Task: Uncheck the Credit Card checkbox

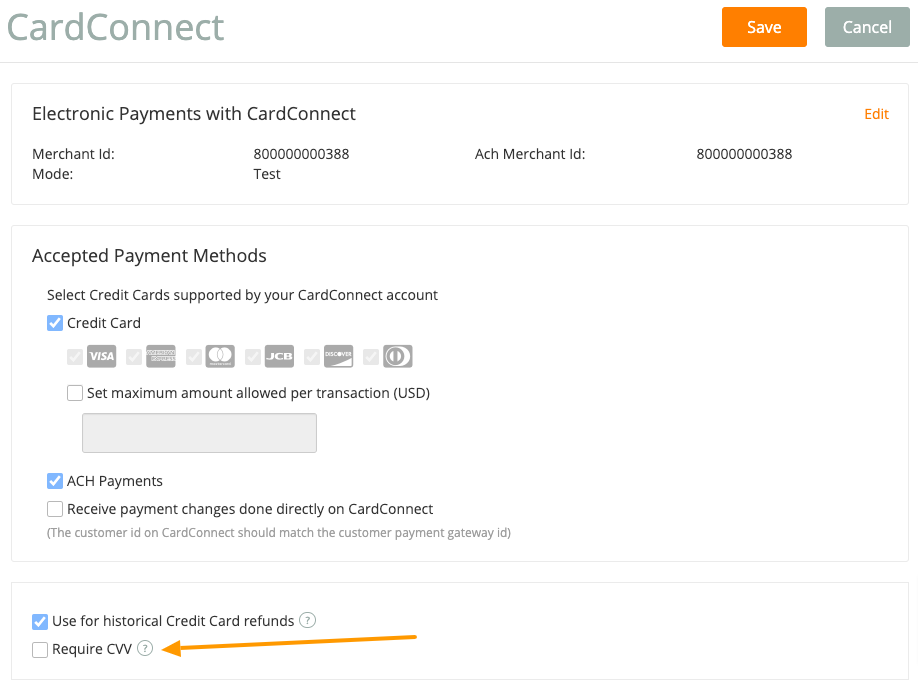Action: 55,323
